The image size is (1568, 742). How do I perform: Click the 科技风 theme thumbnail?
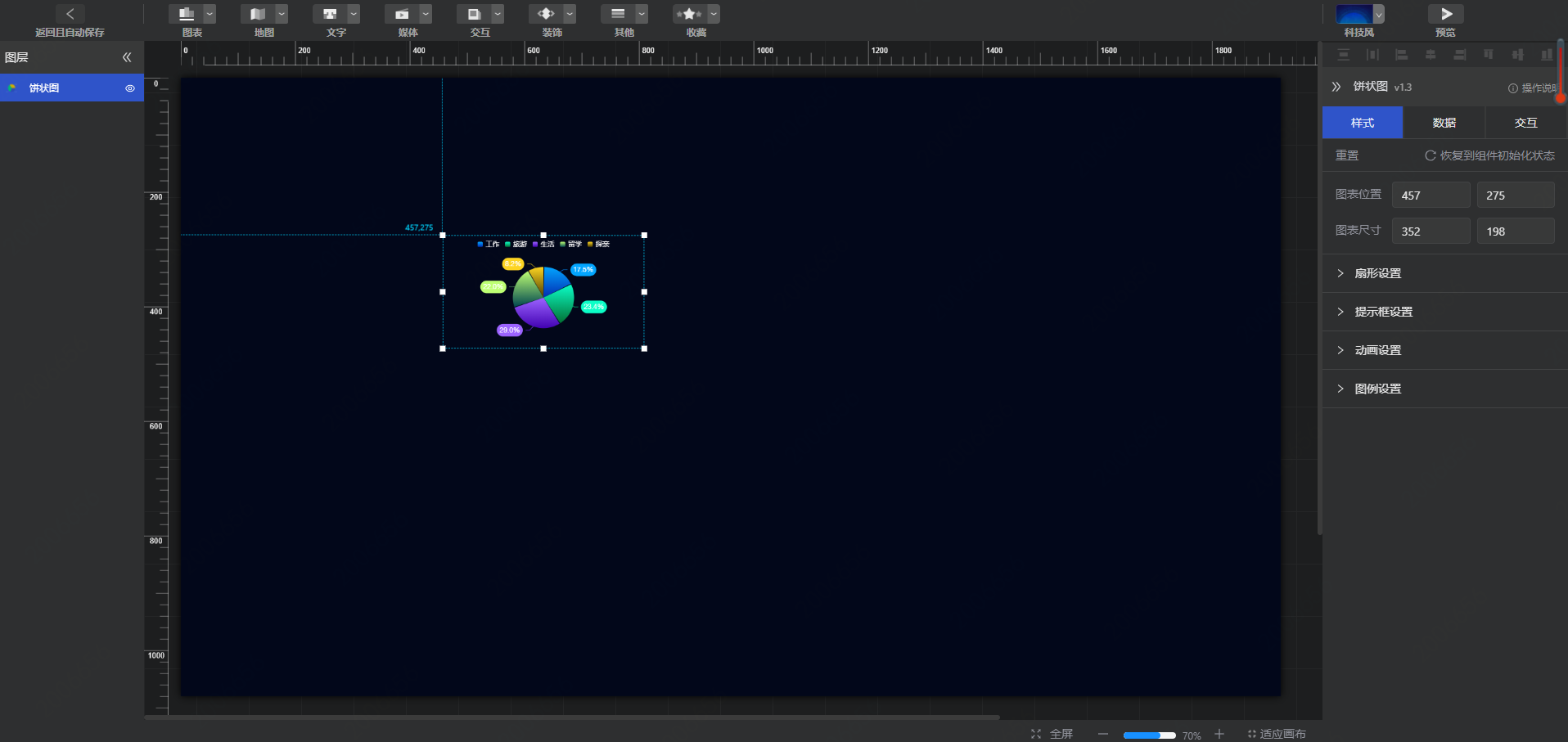point(1354,14)
